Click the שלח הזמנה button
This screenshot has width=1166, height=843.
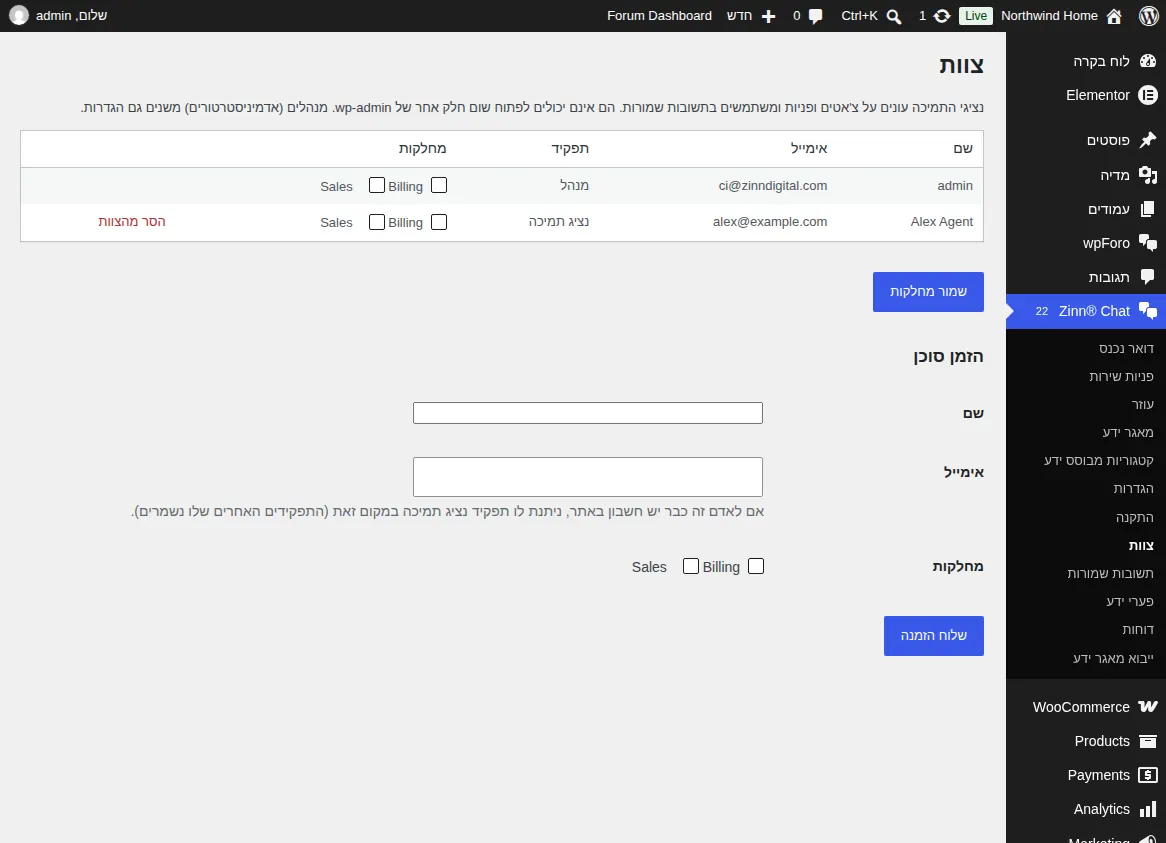[933, 636]
